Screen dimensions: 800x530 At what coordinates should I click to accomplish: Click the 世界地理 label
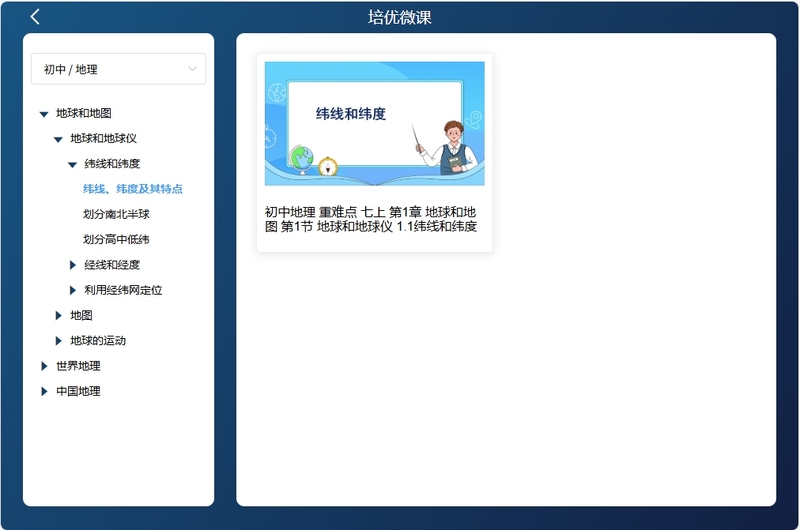click(x=78, y=366)
